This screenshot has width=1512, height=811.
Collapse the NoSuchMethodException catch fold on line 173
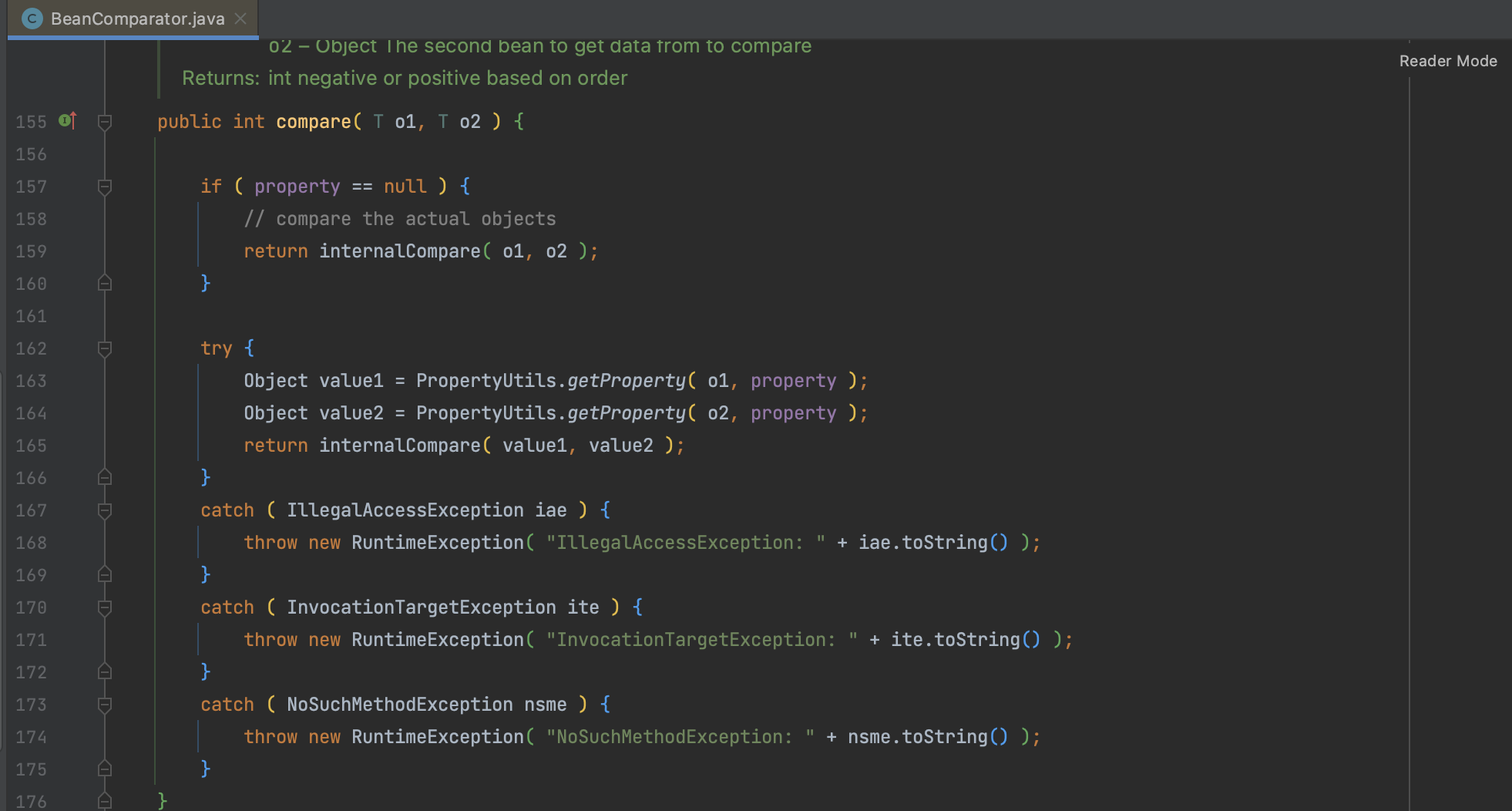[x=105, y=705]
